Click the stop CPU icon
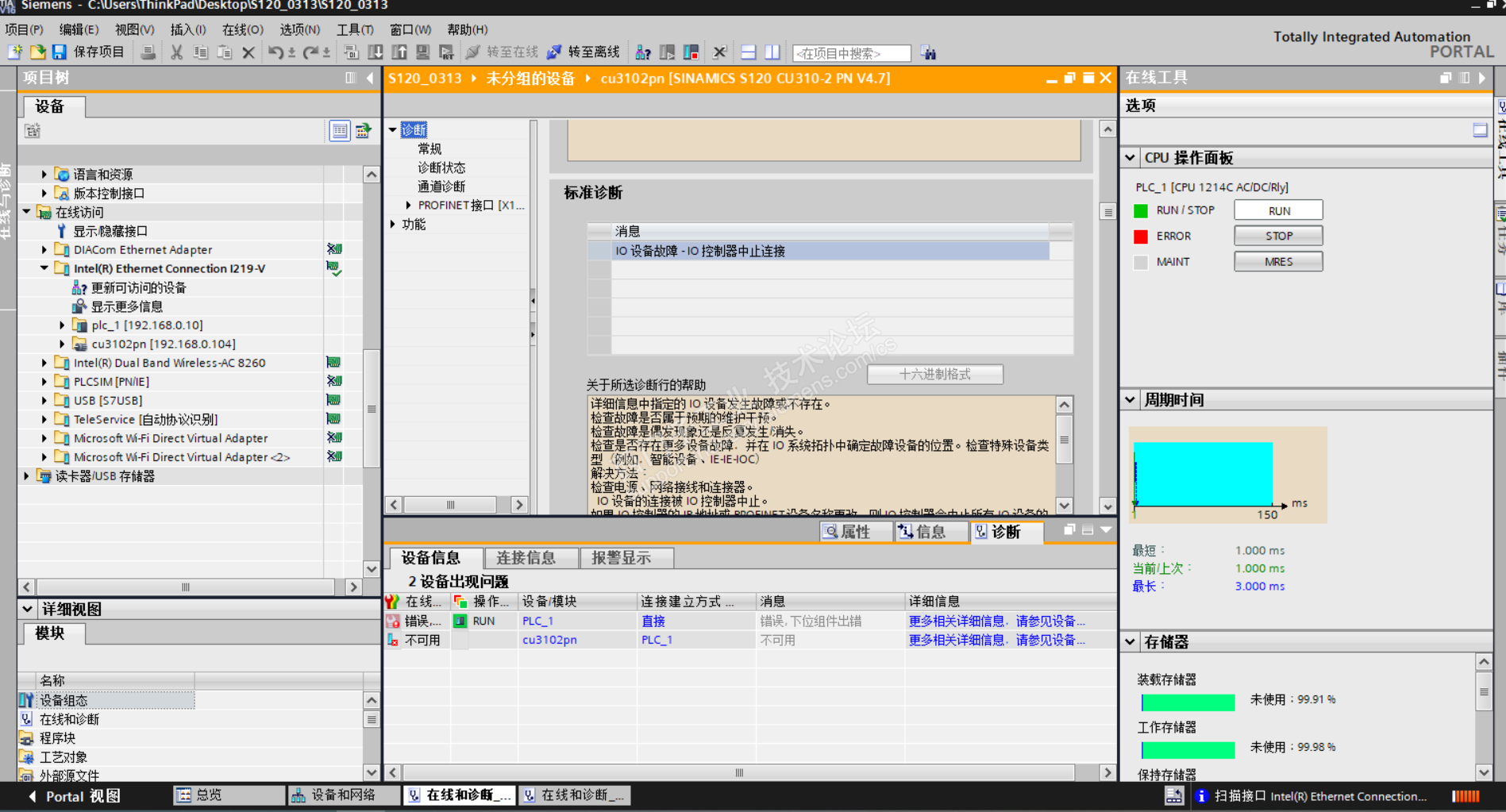 coord(691,52)
